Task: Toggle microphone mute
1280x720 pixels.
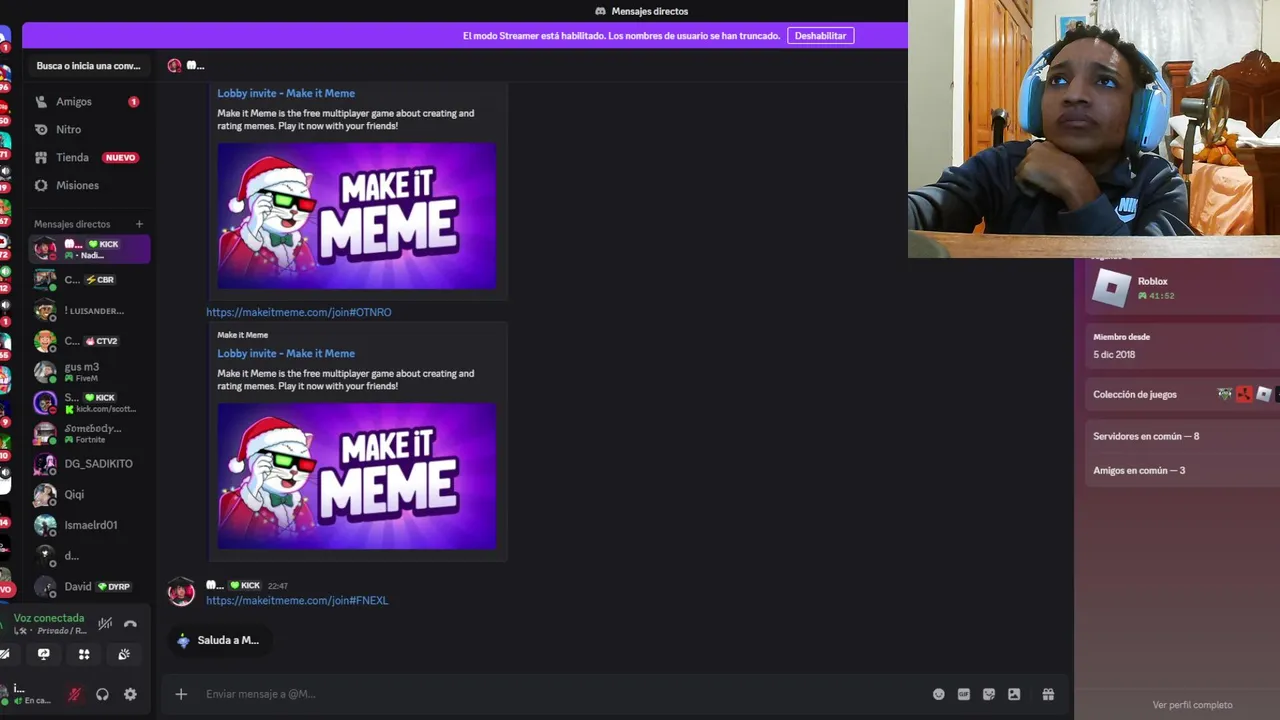Action: click(74, 694)
